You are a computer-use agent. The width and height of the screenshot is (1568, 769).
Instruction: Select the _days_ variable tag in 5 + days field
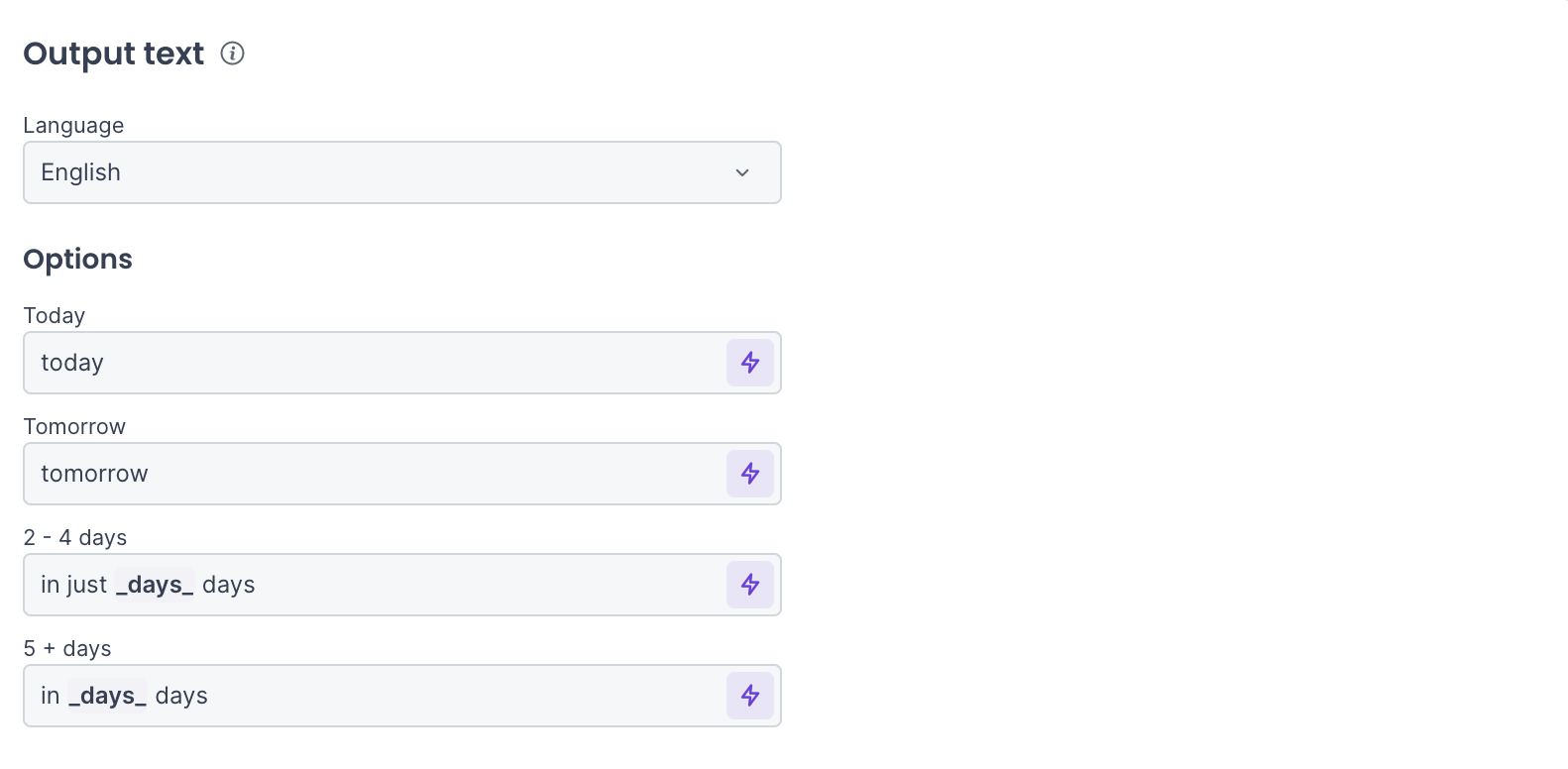[107, 696]
